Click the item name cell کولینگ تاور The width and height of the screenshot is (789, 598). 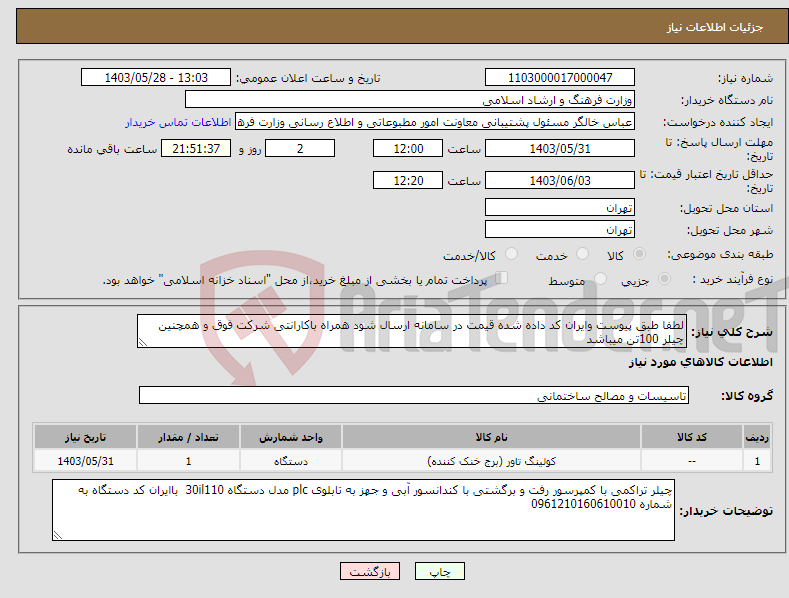point(491,461)
